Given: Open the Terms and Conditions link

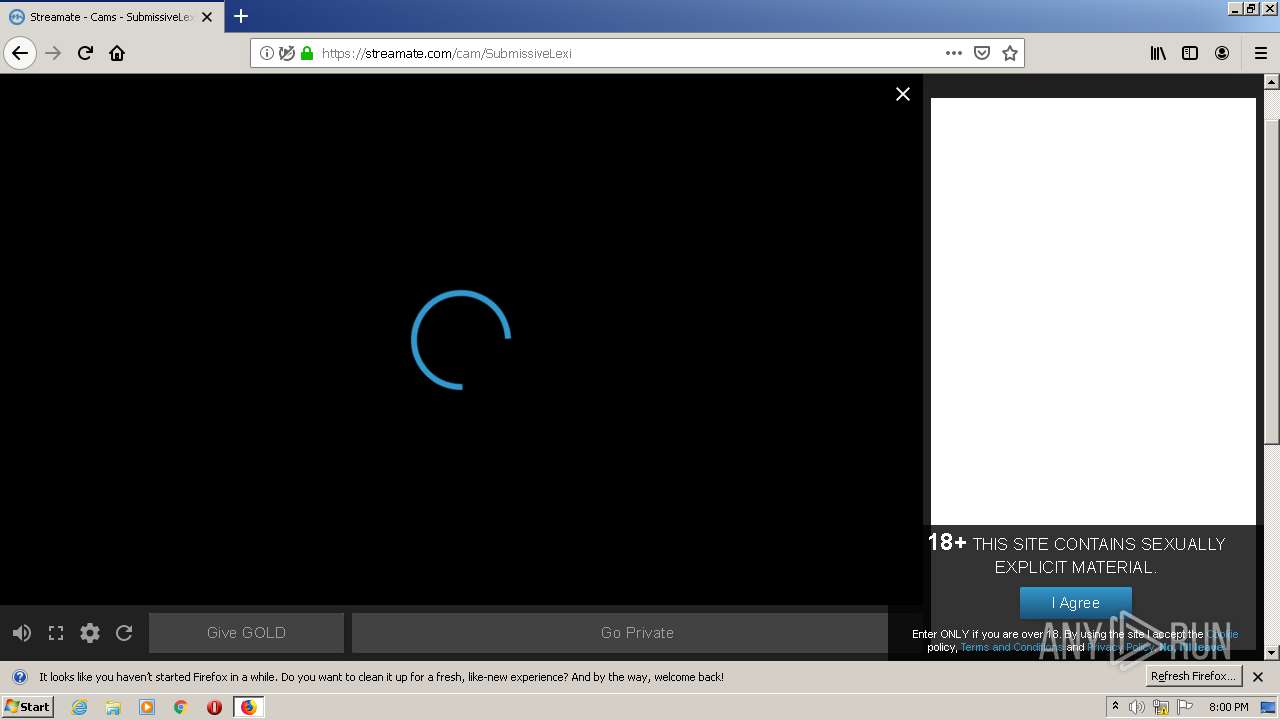Looking at the screenshot, I should point(1011,647).
